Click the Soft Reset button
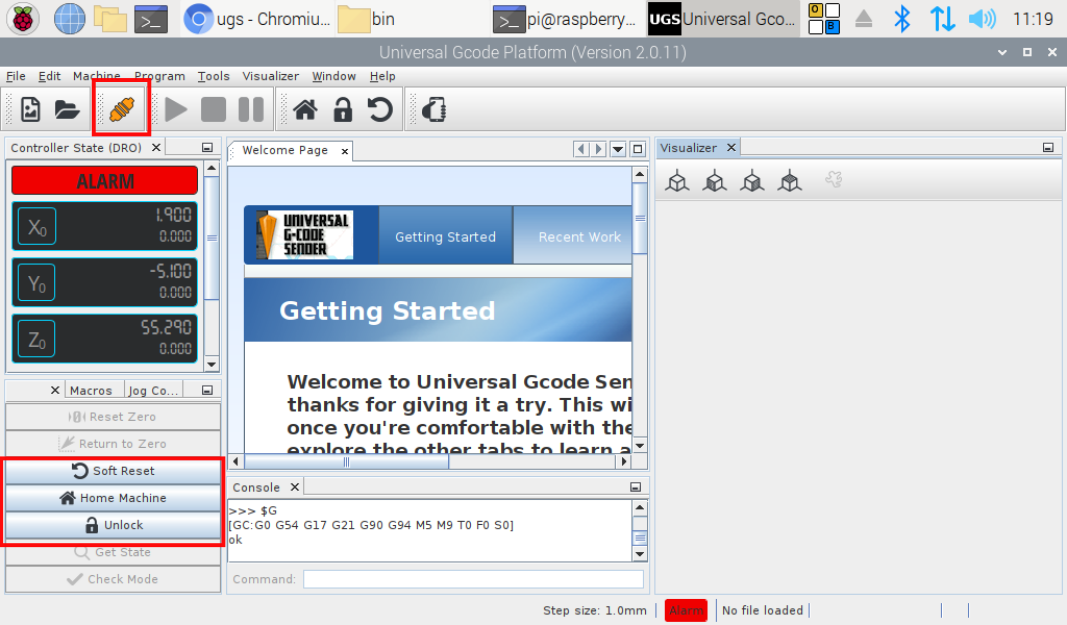The image size is (1067, 625). pos(113,470)
